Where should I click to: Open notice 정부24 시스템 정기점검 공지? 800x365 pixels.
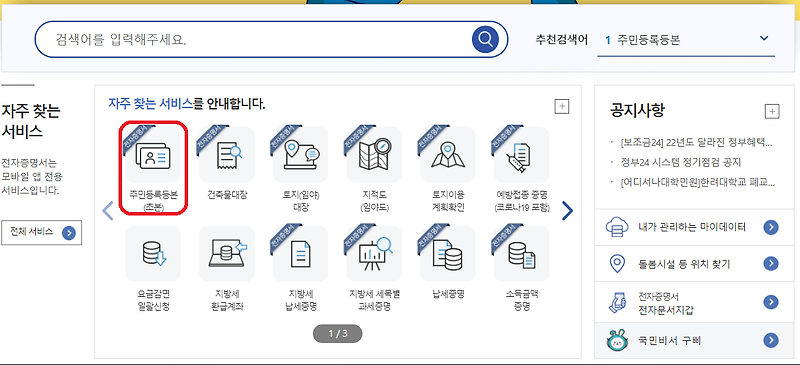(681, 162)
